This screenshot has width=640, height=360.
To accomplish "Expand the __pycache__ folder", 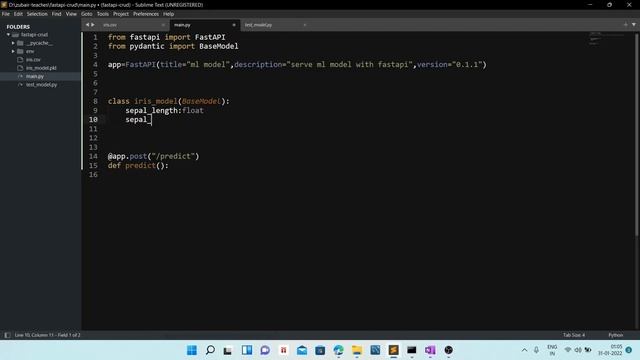I will (13, 43).
